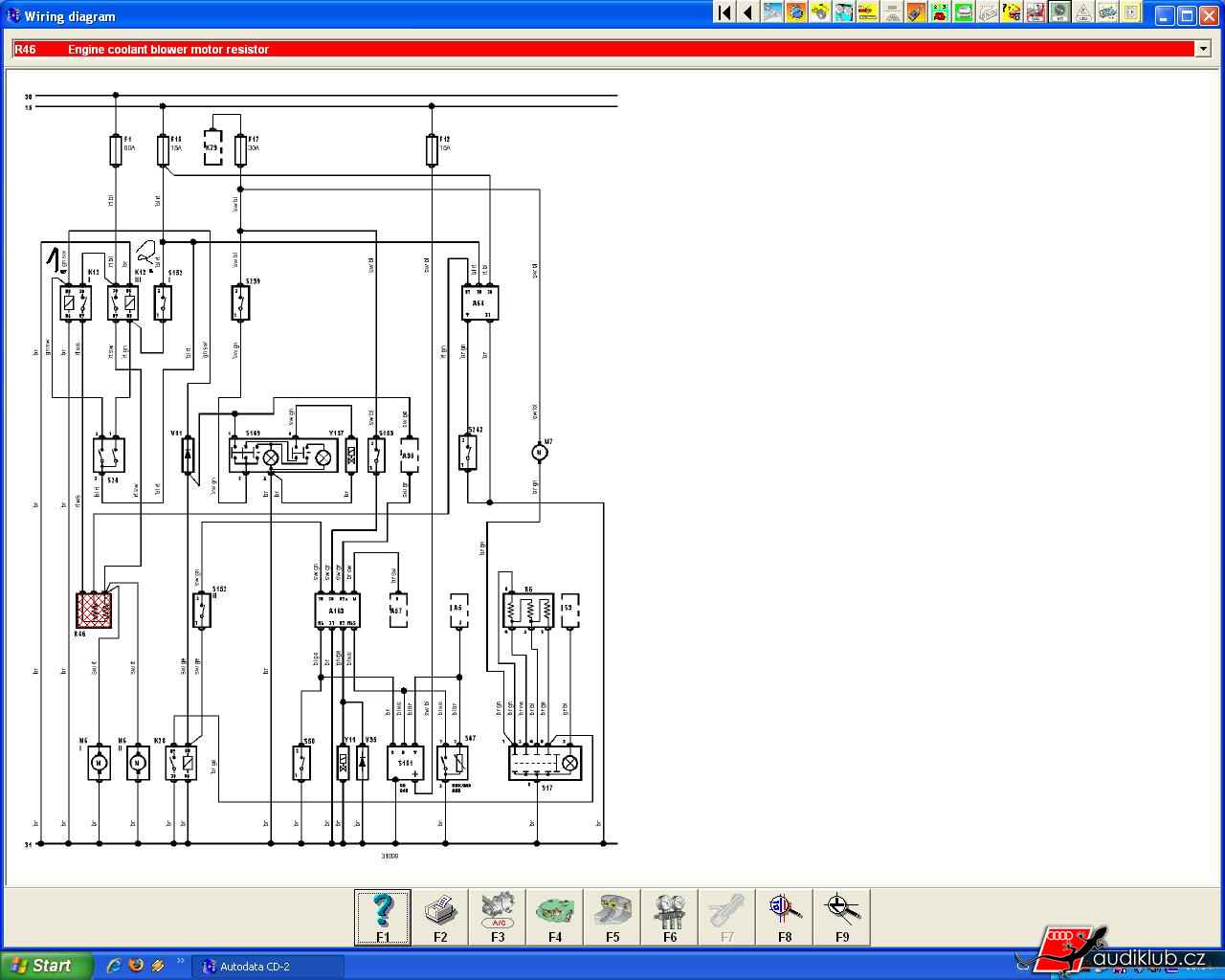
Task: Launch Firefox from quick launch bar
Action: (x=135, y=966)
